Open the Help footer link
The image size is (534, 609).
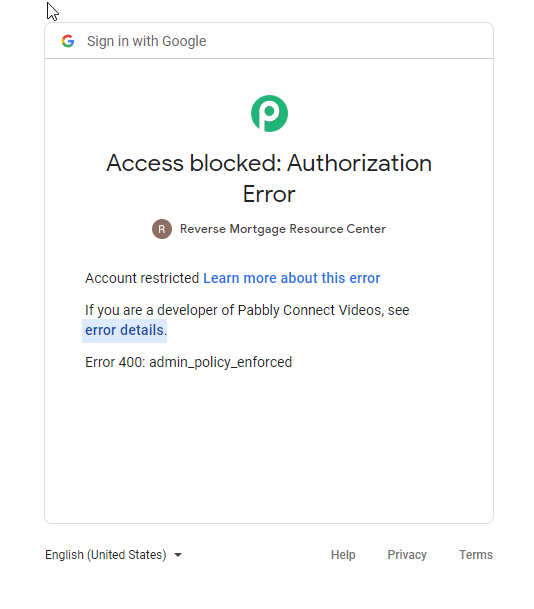(x=343, y=555)
